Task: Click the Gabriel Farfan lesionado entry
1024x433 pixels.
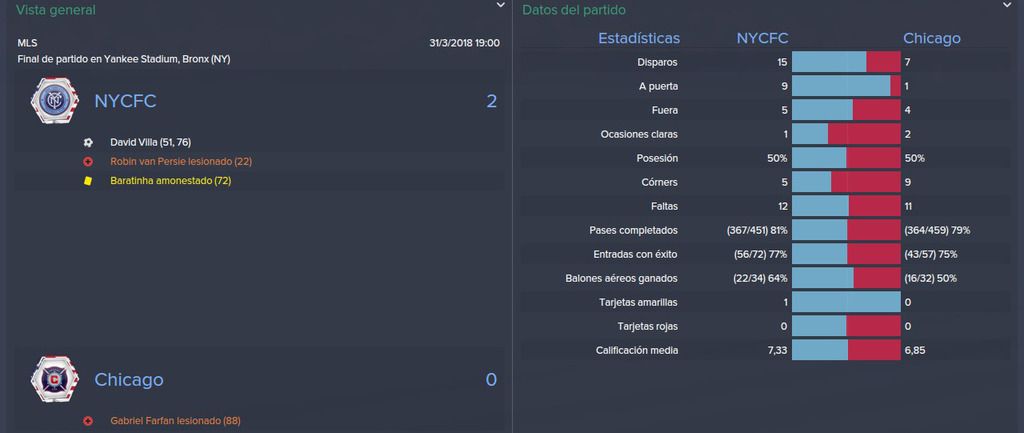Action: pyautogui.click(x=175, y=421)
